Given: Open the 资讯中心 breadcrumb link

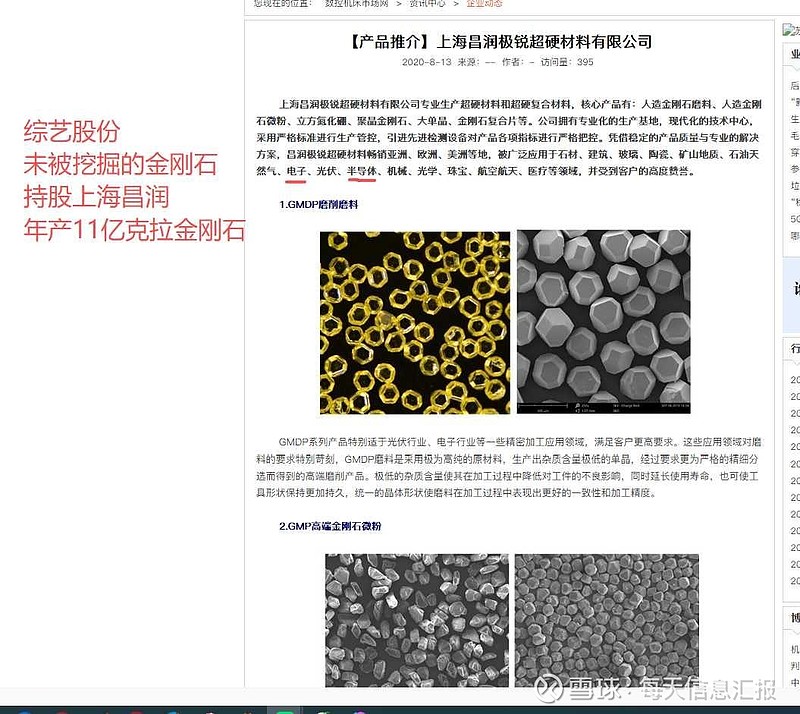Looking at the screenshot, I should coord(429,3).
